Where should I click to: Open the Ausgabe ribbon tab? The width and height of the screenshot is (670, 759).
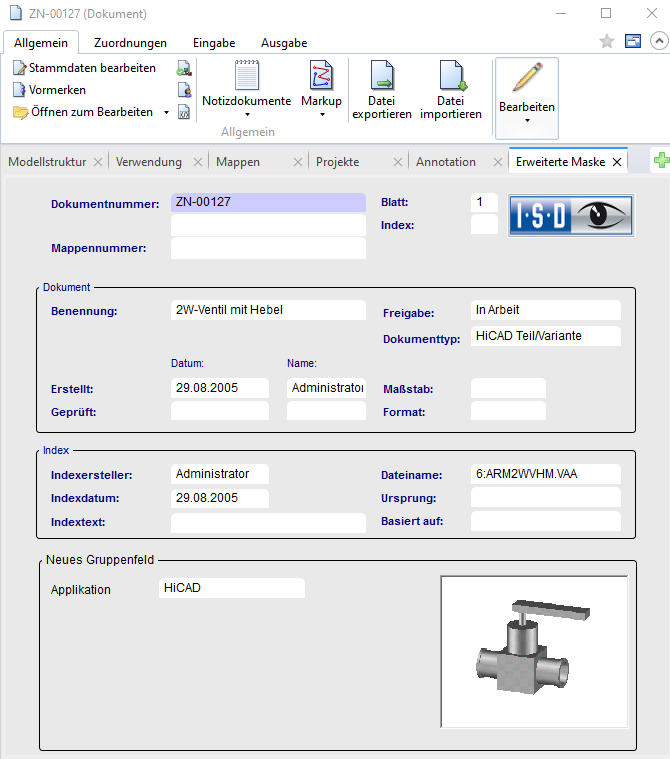click(284, 43)
